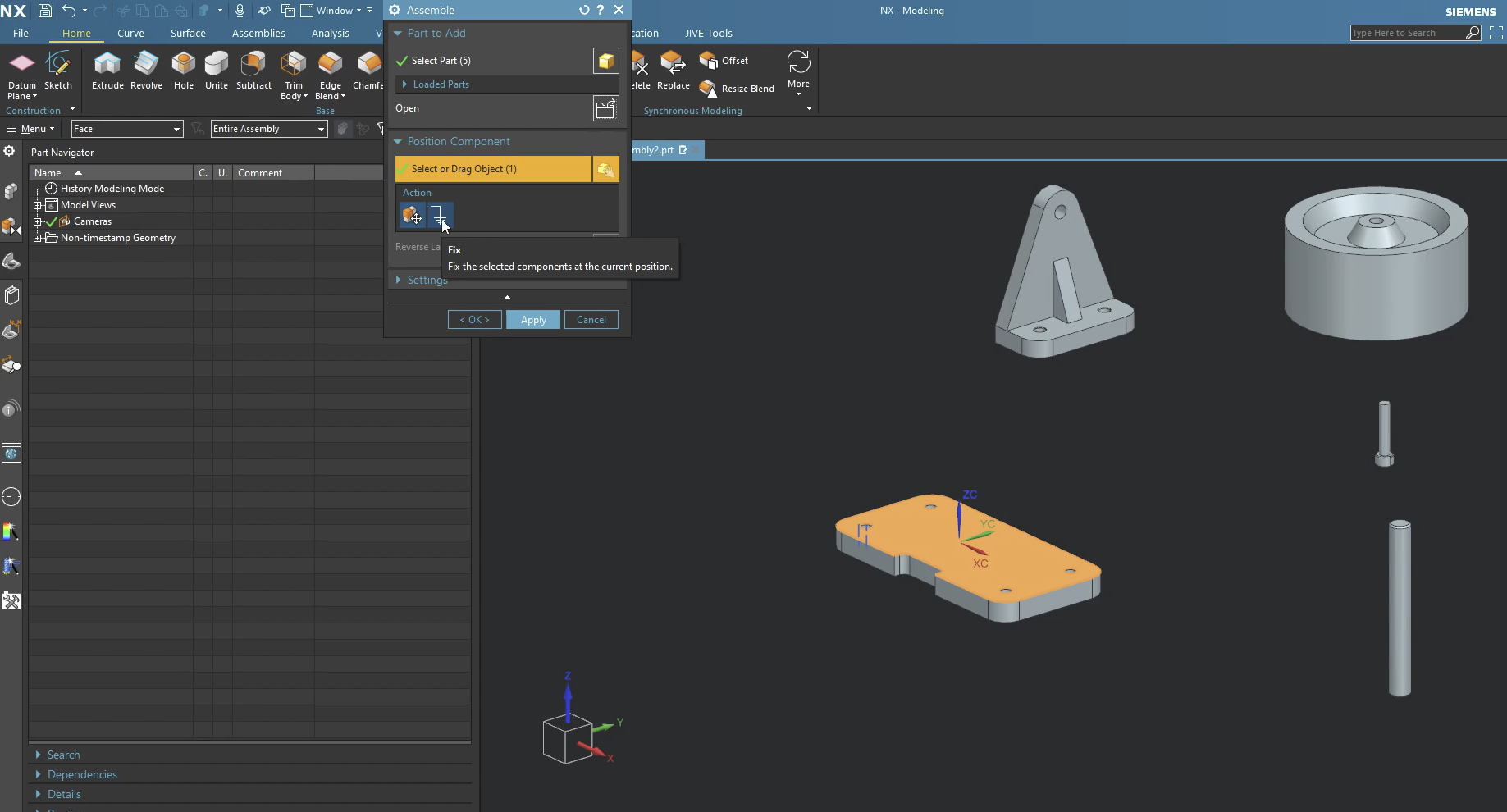
Task: Click the Select Part cube icon
Action: click(x=605, y=61)
